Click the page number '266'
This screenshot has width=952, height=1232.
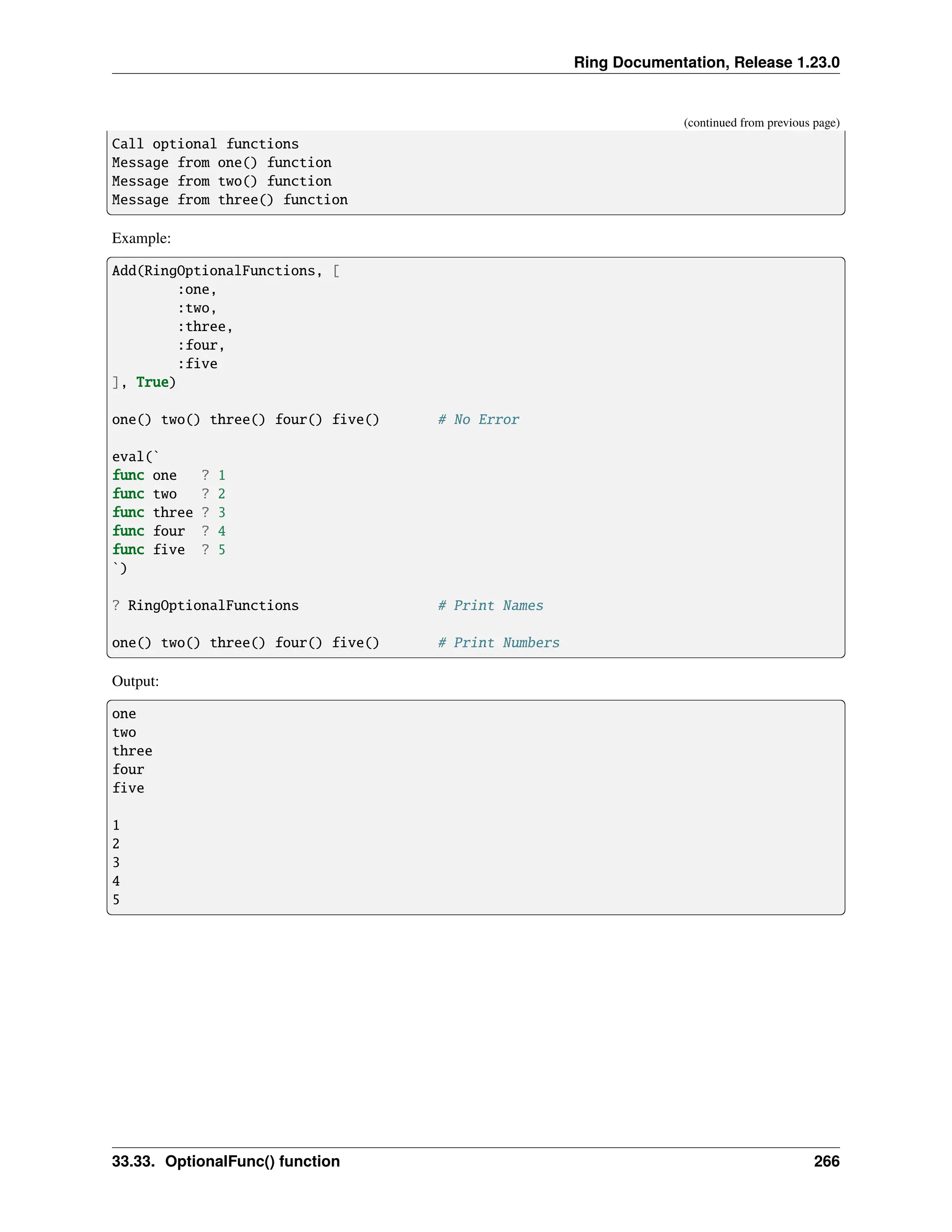click(x=827, y=1161)
